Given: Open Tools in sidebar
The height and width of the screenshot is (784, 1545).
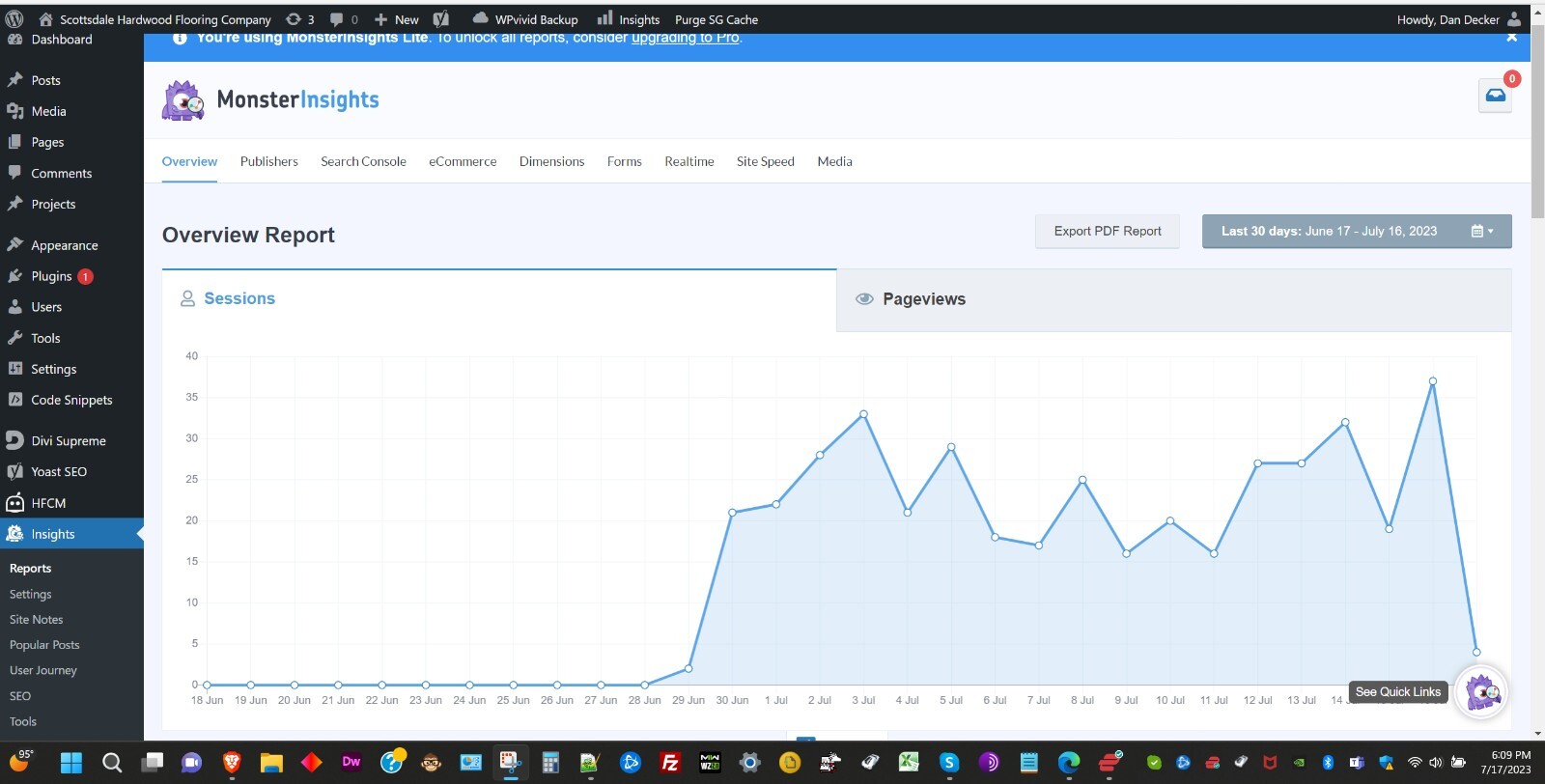Looking at the screenshot, I should [x=71, y=338].
